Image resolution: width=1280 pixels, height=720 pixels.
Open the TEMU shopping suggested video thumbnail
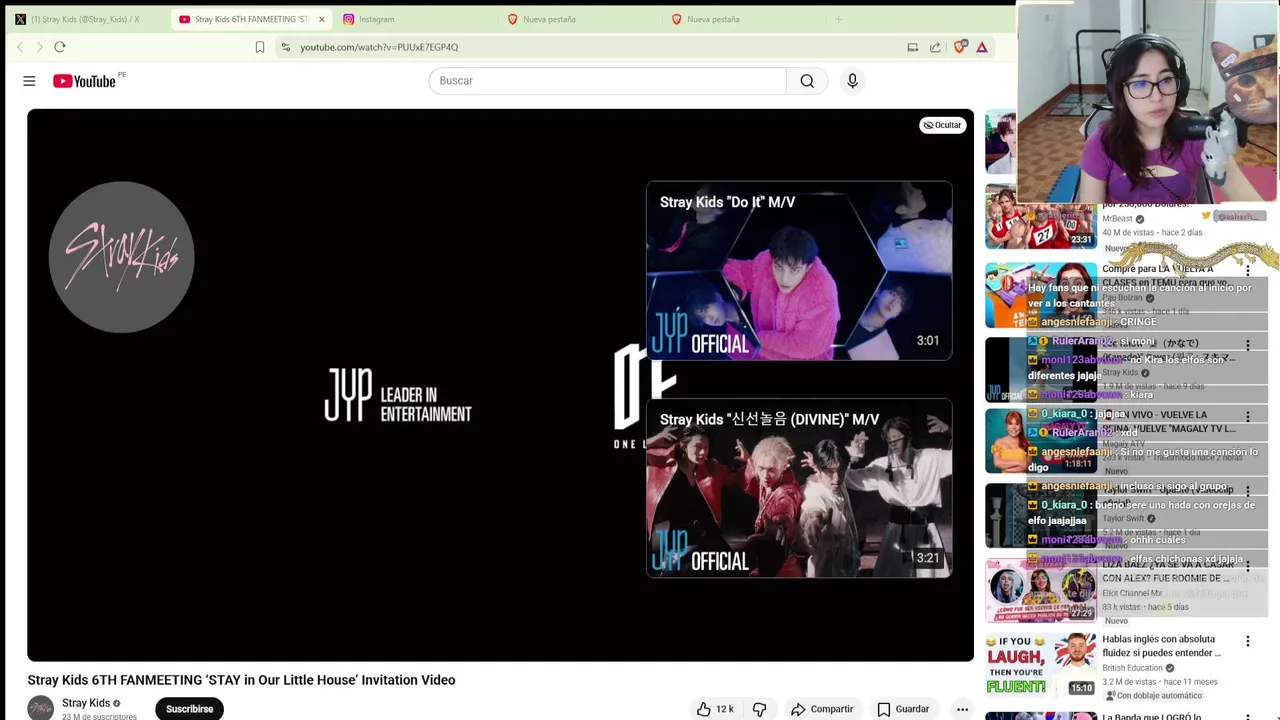(x=1040, y=296)
